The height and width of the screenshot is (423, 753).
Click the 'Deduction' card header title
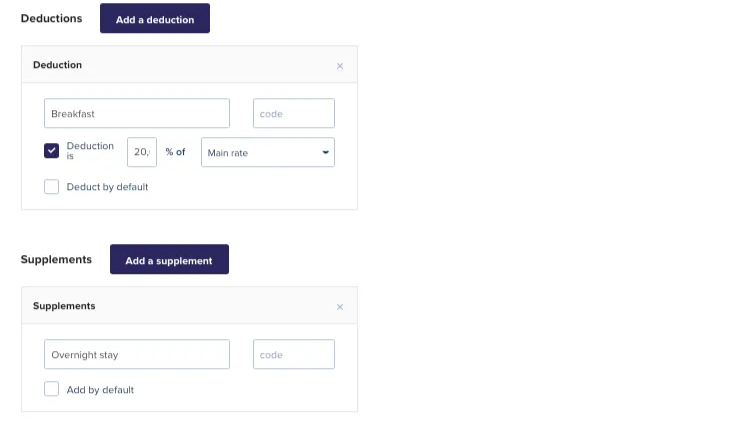pyautogui.click(x=58, y=65)
